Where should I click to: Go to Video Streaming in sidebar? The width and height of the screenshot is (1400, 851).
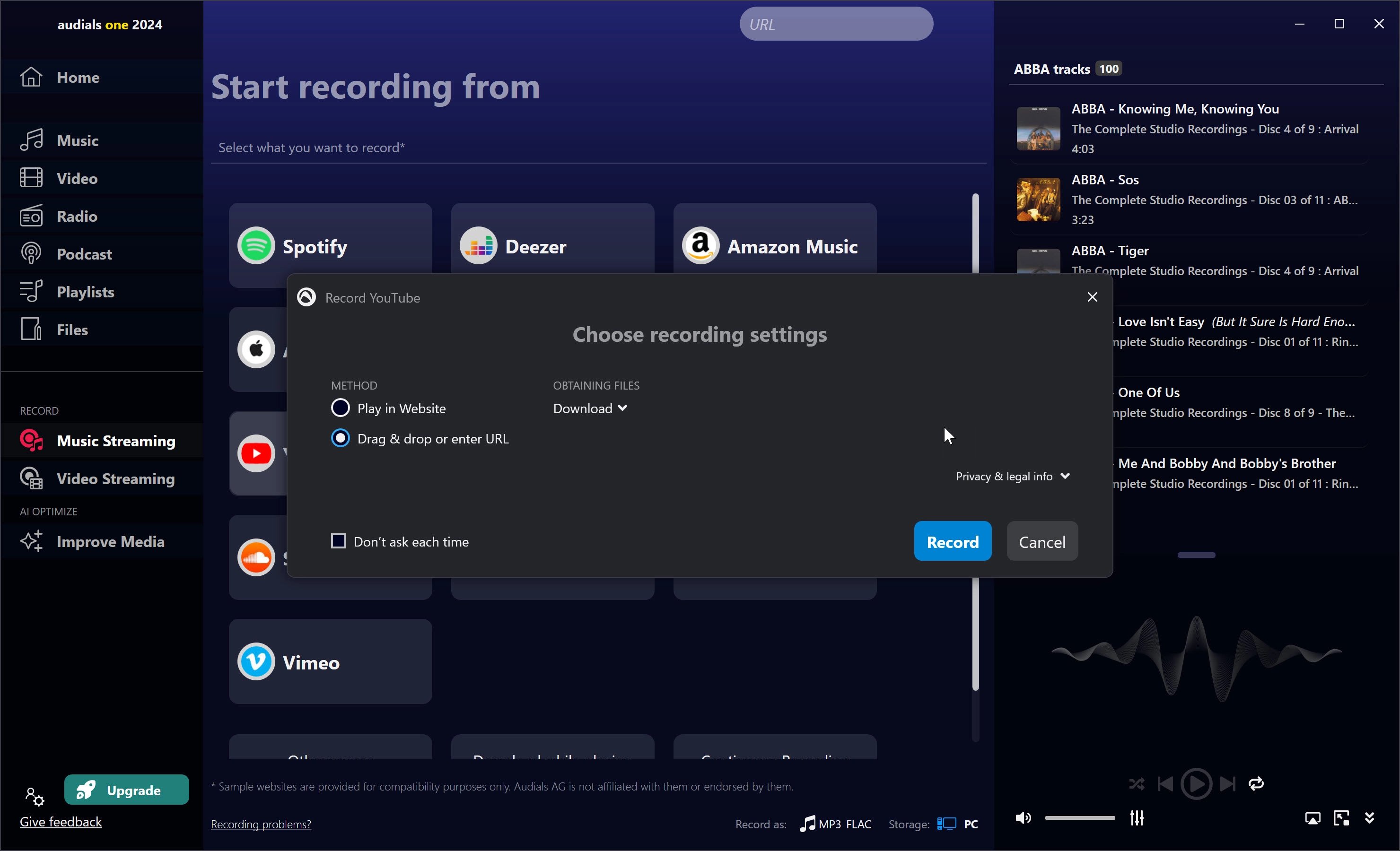click(115, 478)
